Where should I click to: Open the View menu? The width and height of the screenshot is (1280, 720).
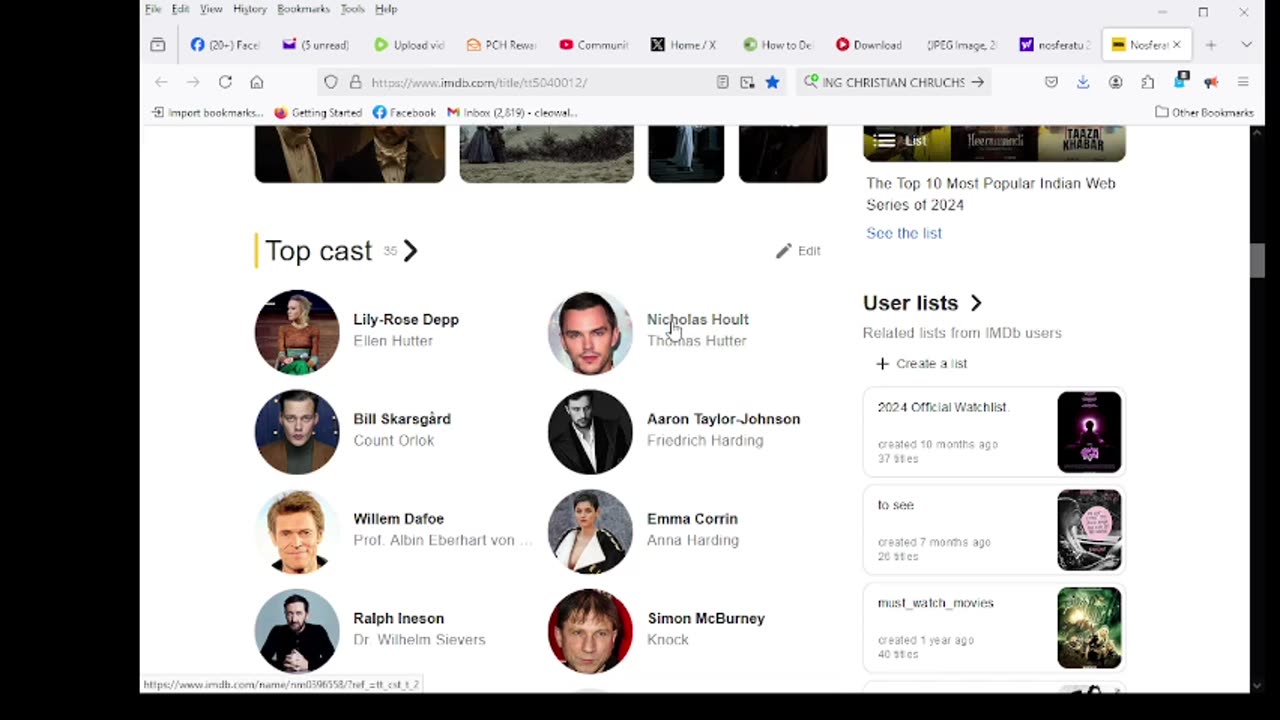(x=211, y=9)
